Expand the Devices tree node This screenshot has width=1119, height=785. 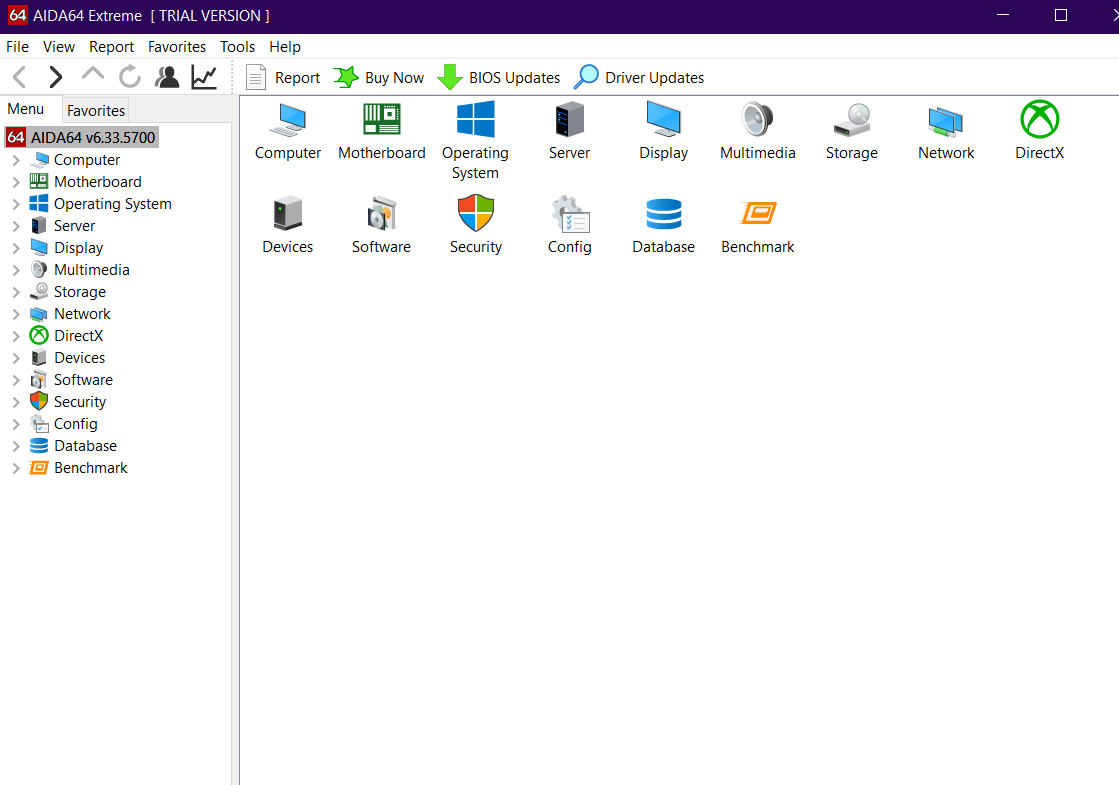coord(16,358)
